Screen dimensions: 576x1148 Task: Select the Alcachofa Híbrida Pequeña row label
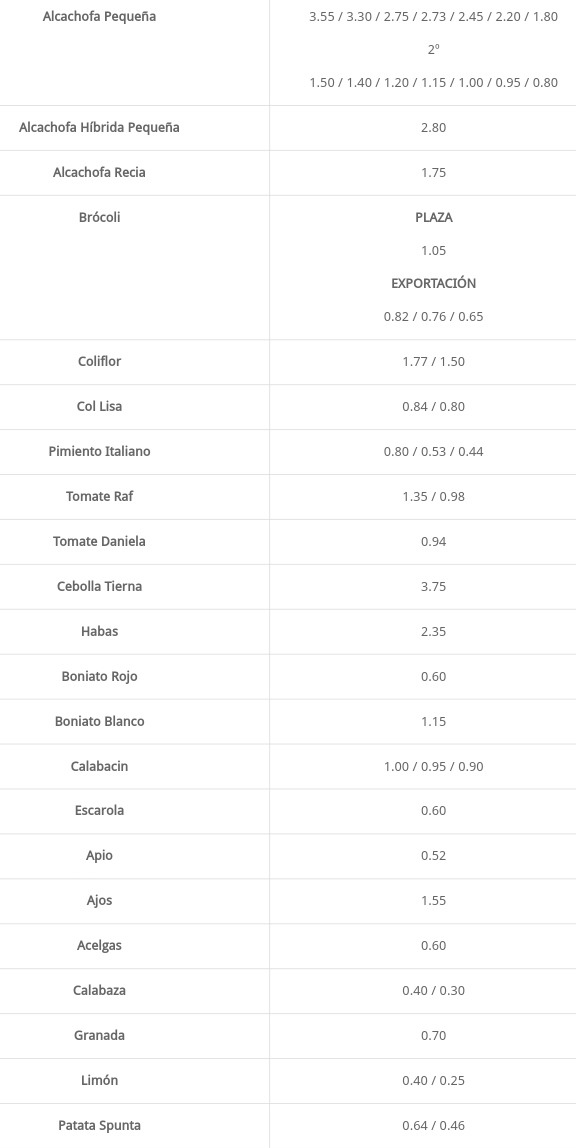click(100, 127)
